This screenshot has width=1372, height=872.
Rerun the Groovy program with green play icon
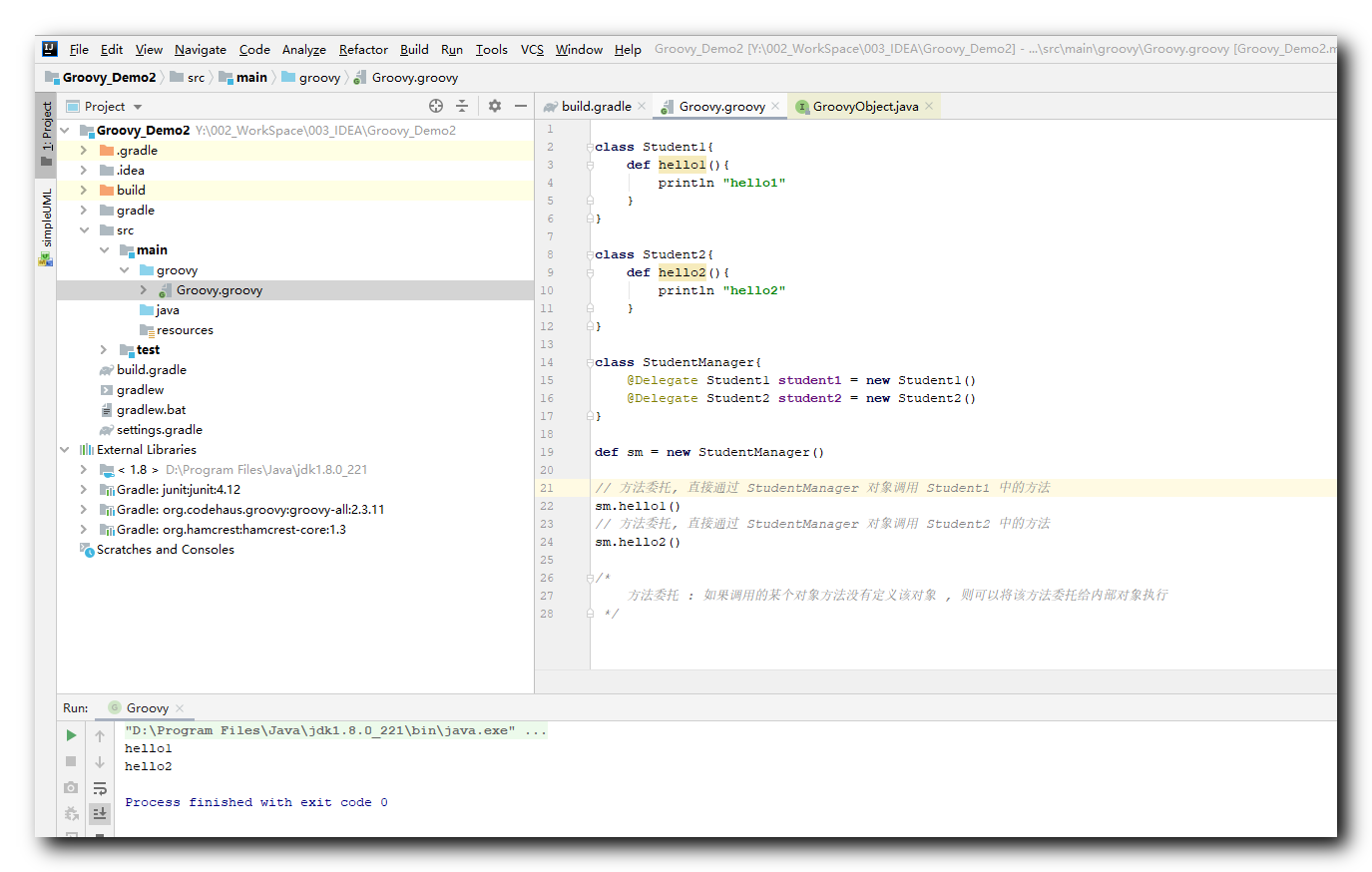pos(71,735)
